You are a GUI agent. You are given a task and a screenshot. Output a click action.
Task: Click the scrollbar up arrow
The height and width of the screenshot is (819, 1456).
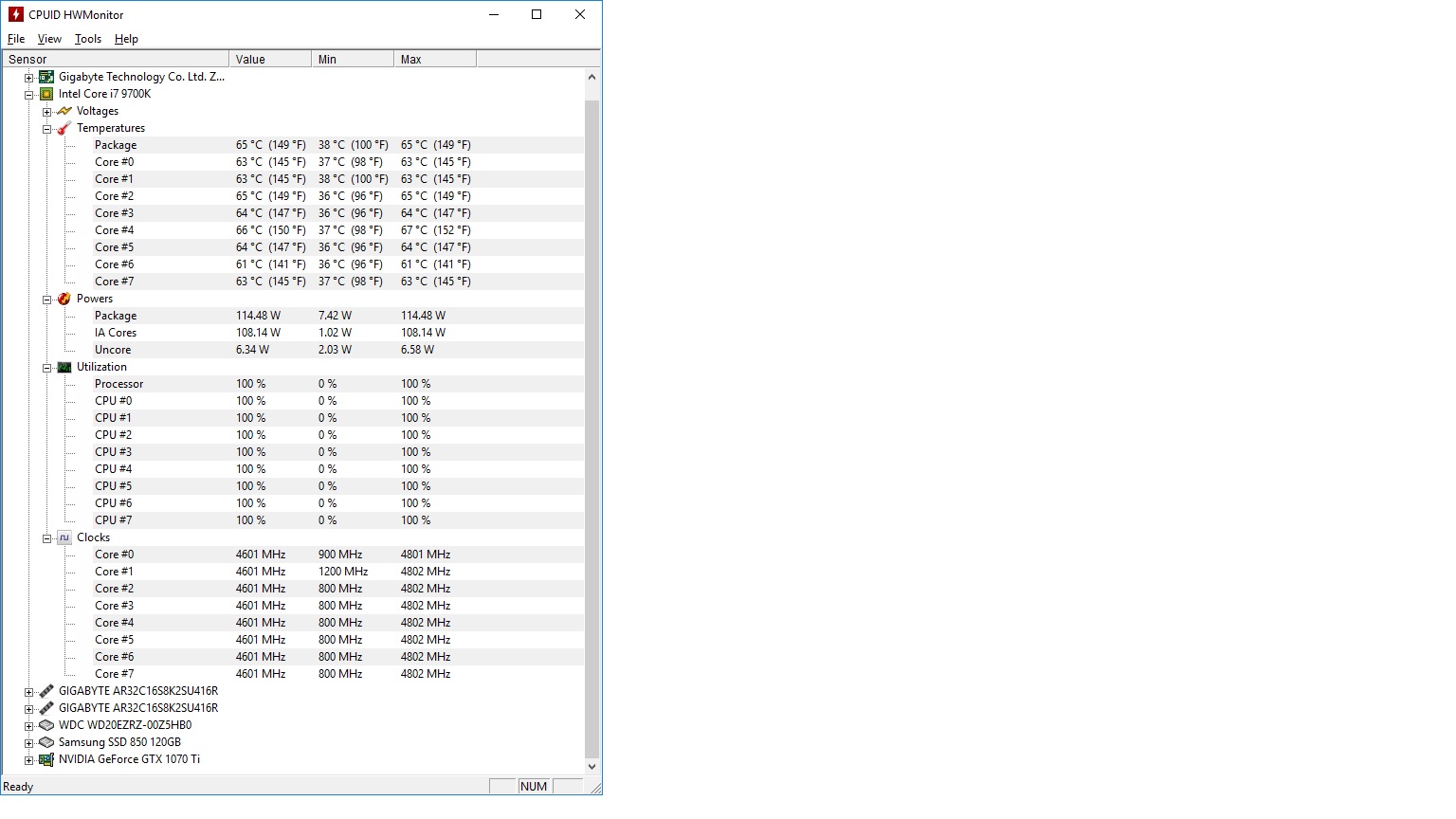click(x=592, y=77)
